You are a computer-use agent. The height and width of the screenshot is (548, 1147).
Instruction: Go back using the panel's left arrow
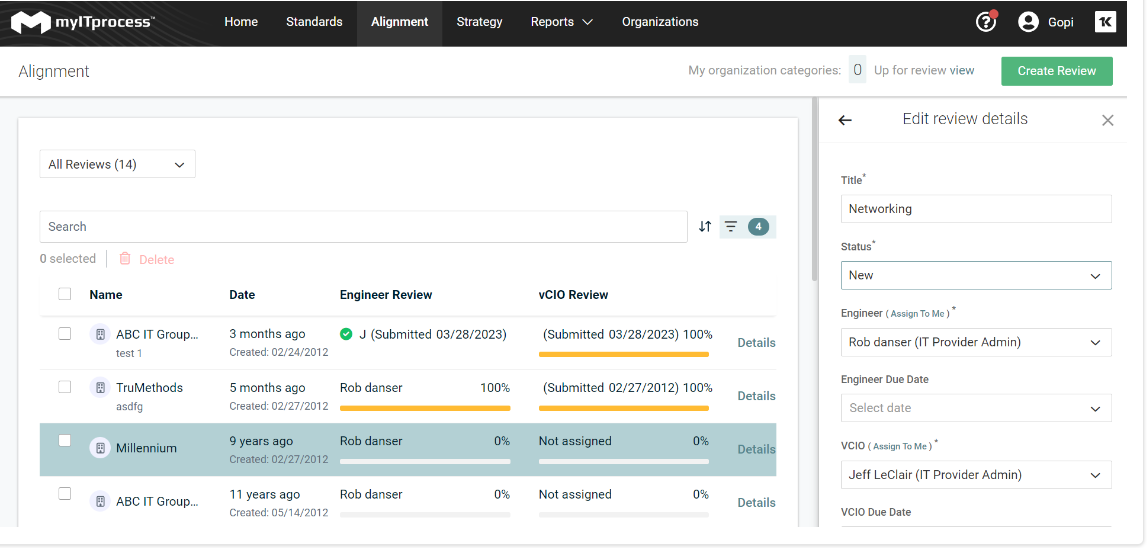(845, 120)
